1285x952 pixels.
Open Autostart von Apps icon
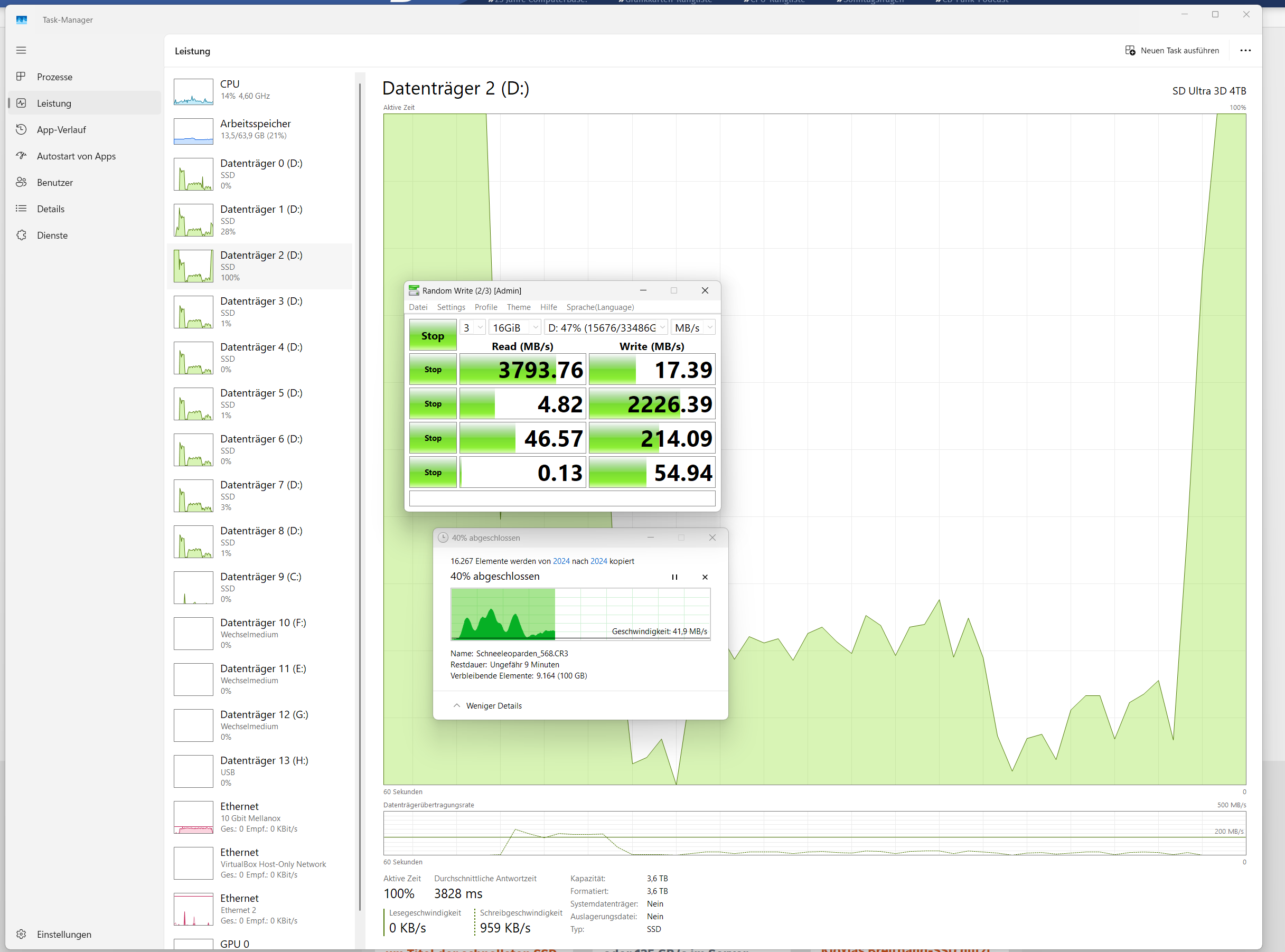click(x=21, y=156)
